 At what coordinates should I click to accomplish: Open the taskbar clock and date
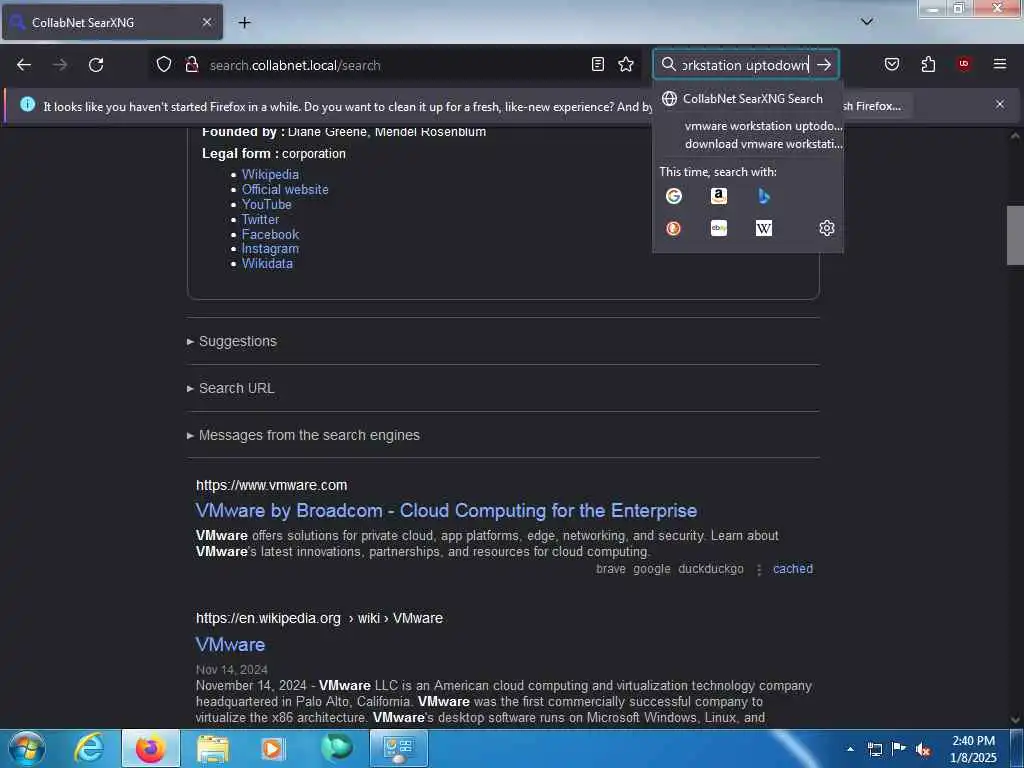pos(973,749)
